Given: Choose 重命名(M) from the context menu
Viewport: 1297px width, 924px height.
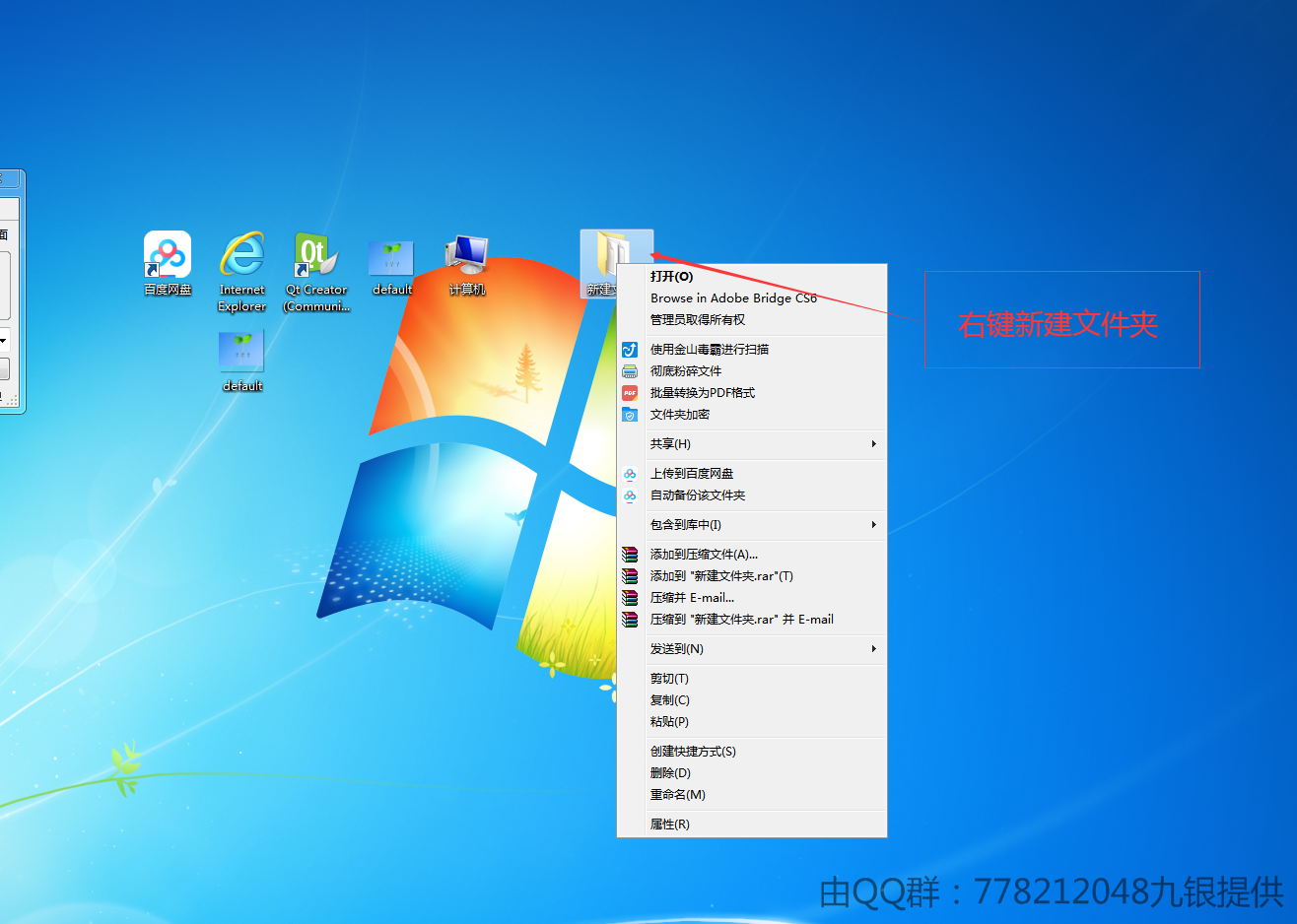Looking at the screenshot, I should (752, 795).
